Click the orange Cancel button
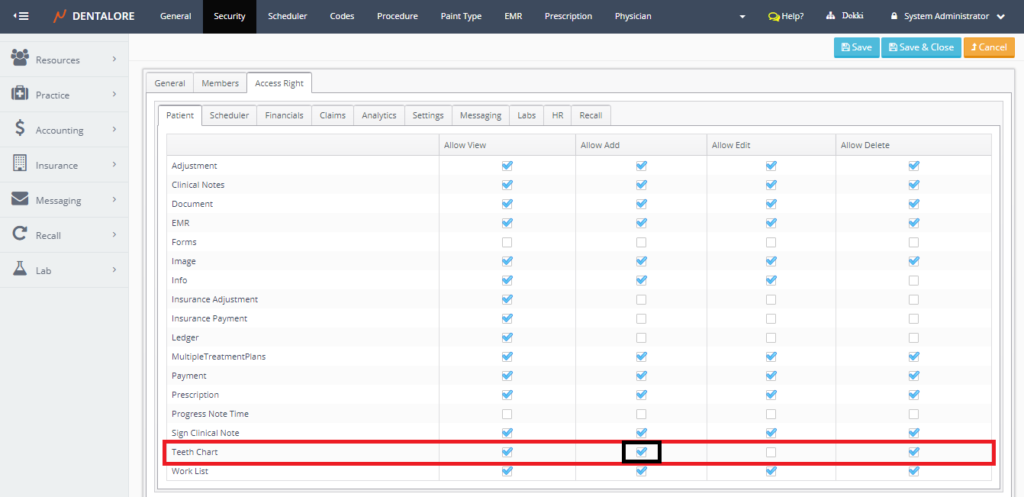1024x497 pixels. coord(988,47)
